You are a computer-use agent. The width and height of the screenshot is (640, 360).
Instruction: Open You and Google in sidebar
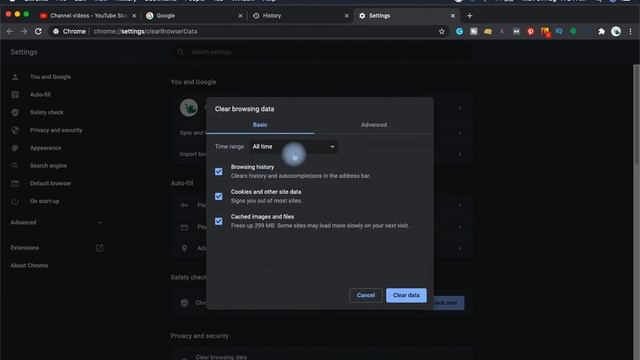point(50,77)
